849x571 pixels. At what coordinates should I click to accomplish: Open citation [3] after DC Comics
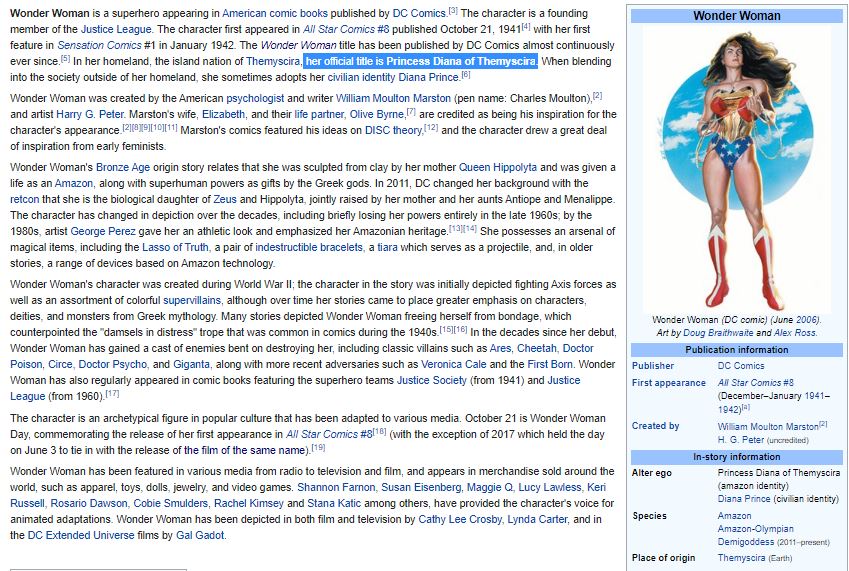pyautogui.click(x=453, y=10)
